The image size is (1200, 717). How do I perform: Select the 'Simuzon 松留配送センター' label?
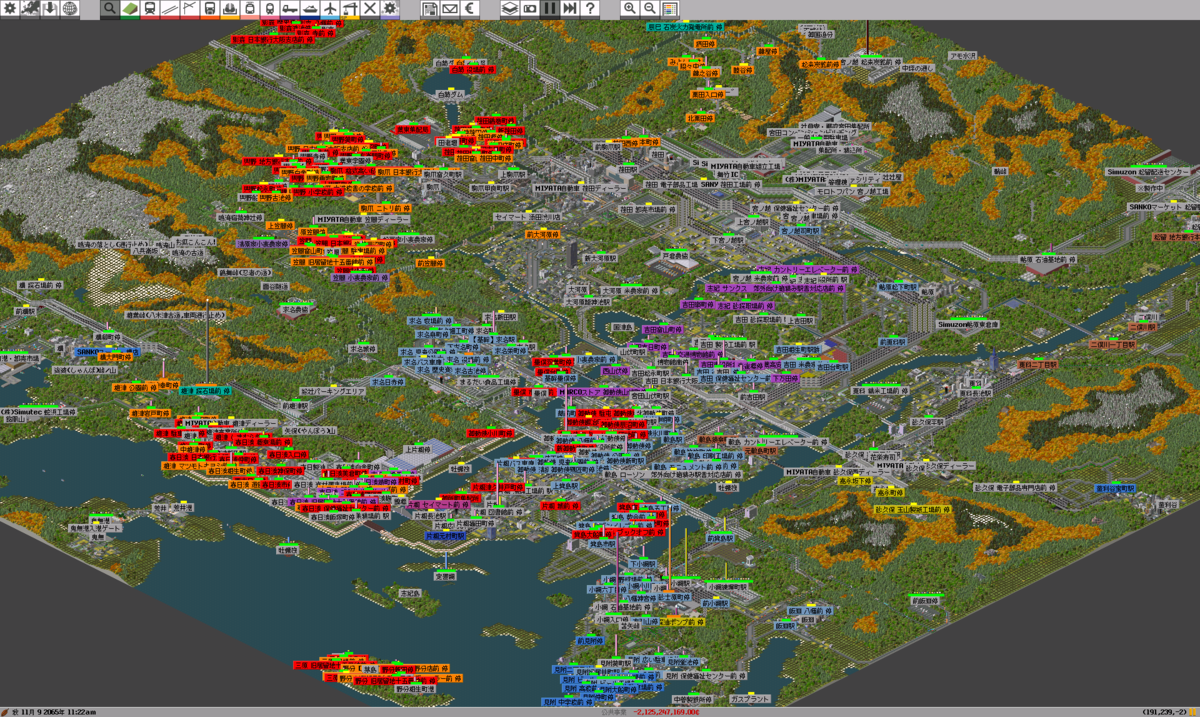click(x=1148, y=171)
